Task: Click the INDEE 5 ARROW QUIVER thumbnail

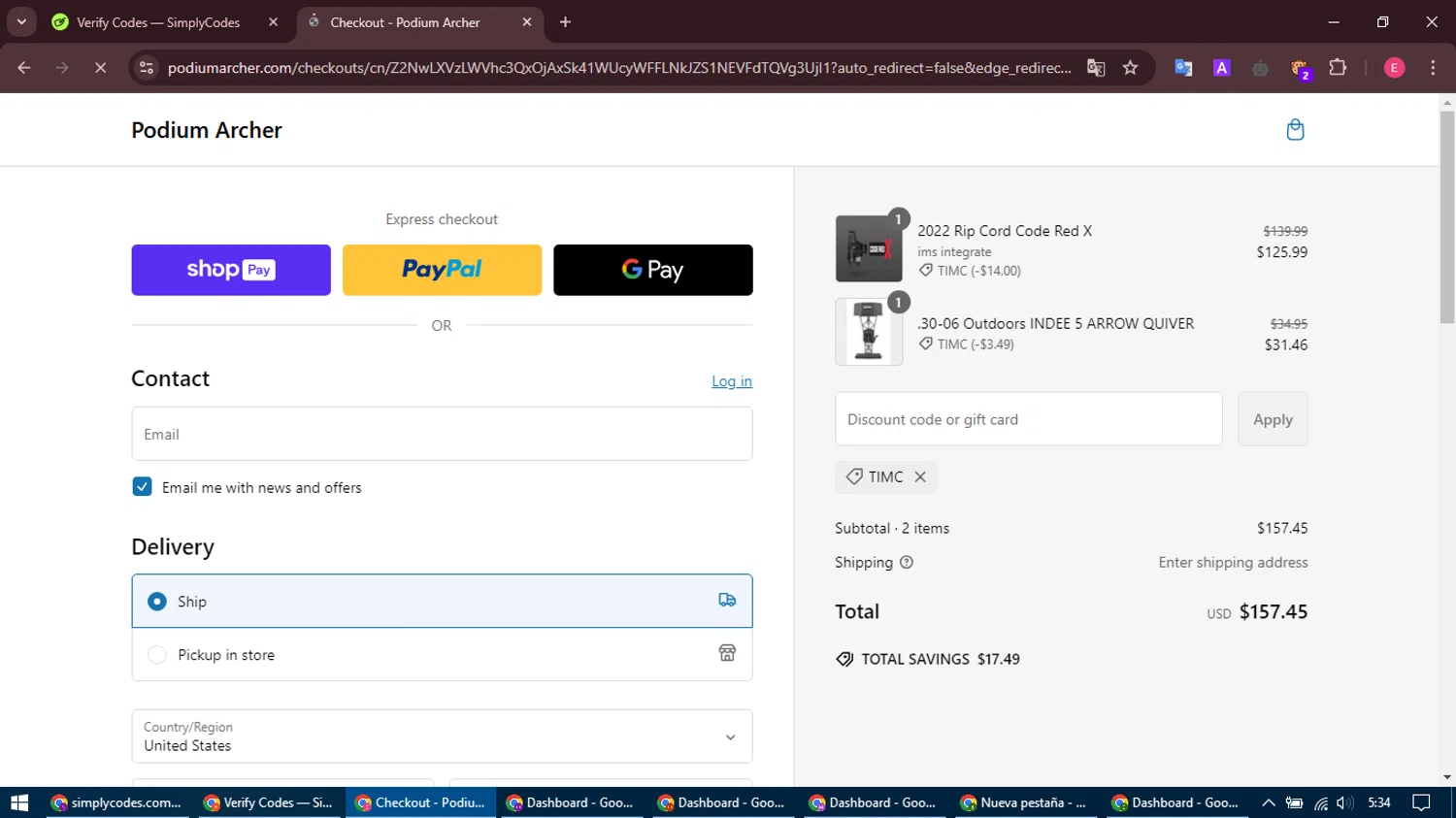Action: (869, 332)
